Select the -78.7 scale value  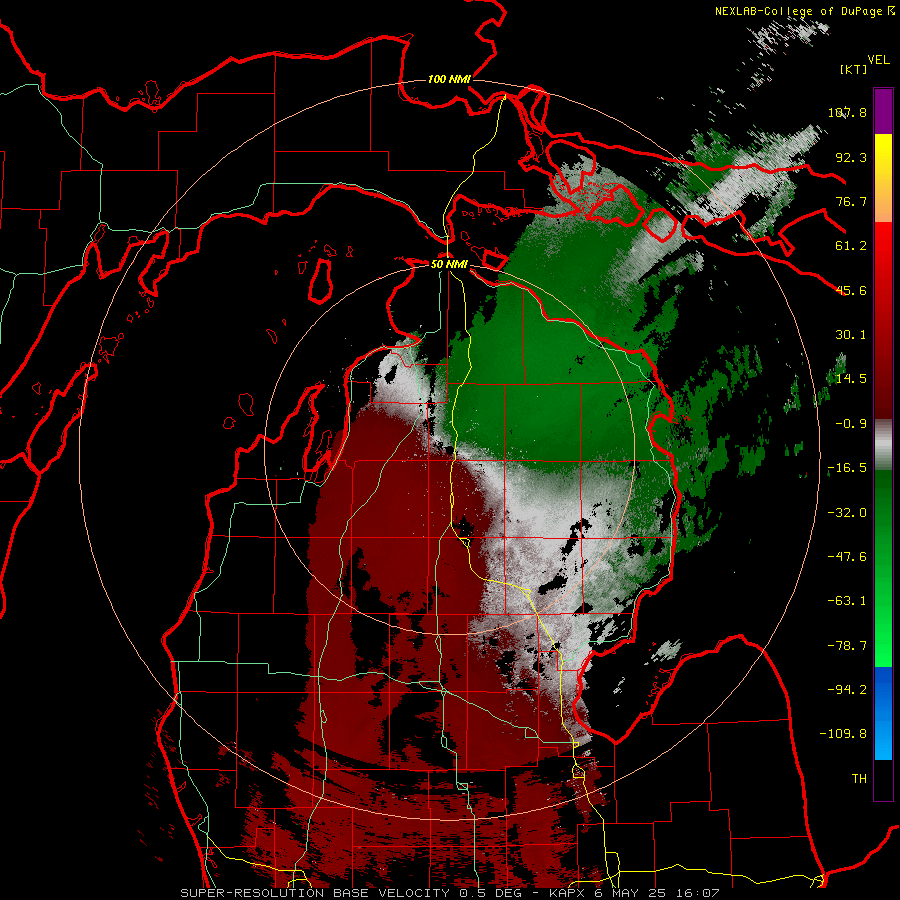tap(847, 646)
